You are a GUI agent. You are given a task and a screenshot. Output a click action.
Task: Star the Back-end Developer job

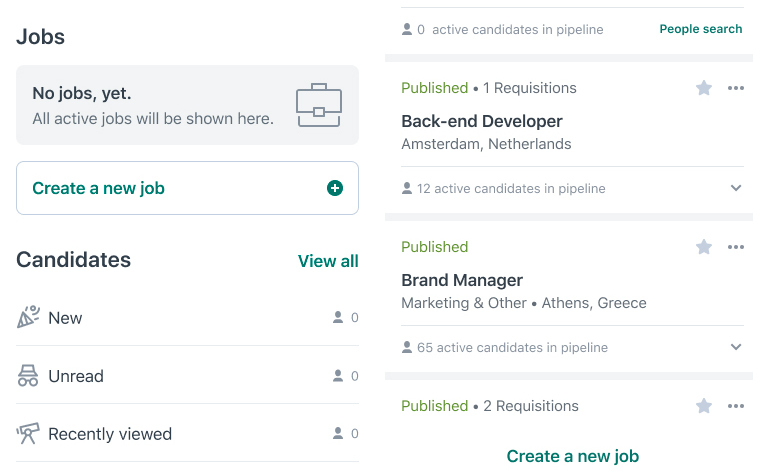click(704, 88)
